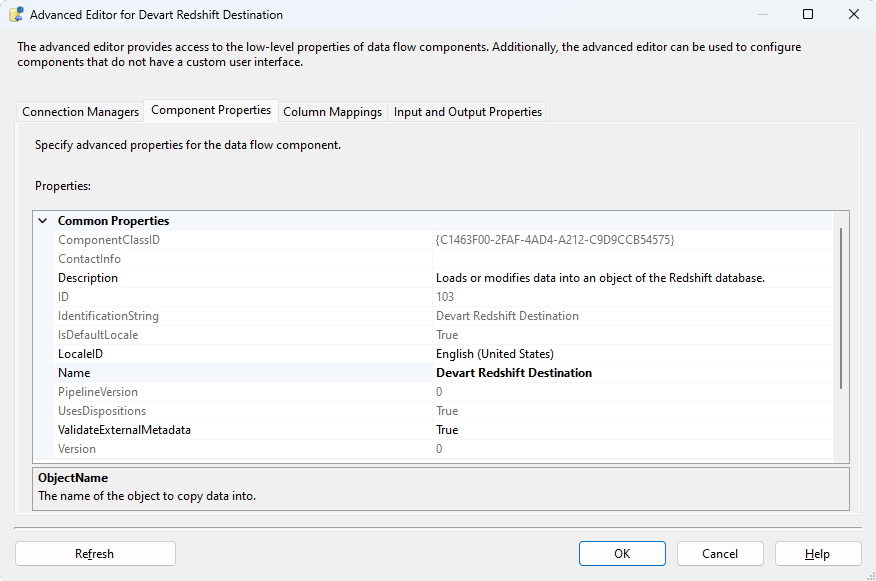Maximize the Advanced Editor window
The height and width of the screenshot is (581, 876).
pyautogui.click(x=808, y=15)
